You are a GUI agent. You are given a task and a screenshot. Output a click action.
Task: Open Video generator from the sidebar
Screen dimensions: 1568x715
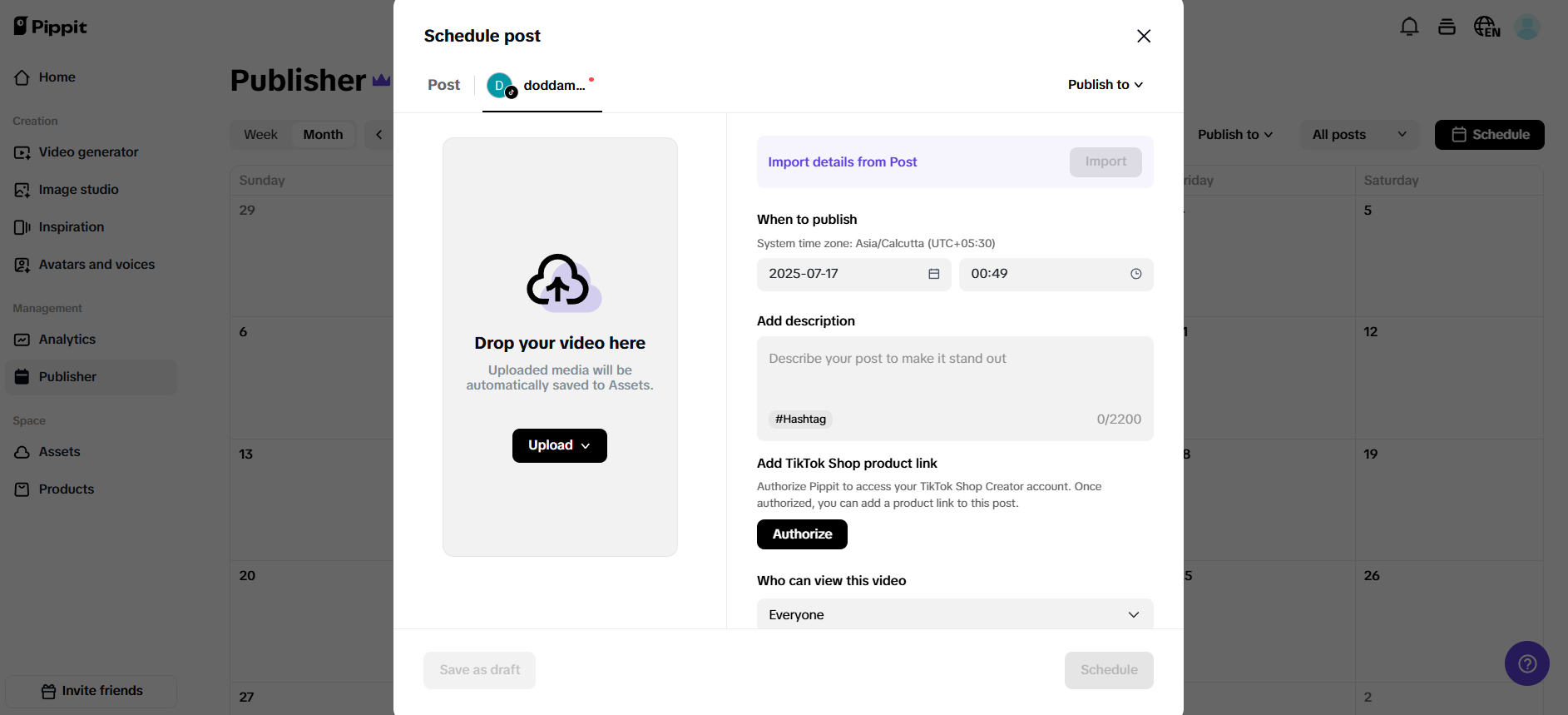88,152
